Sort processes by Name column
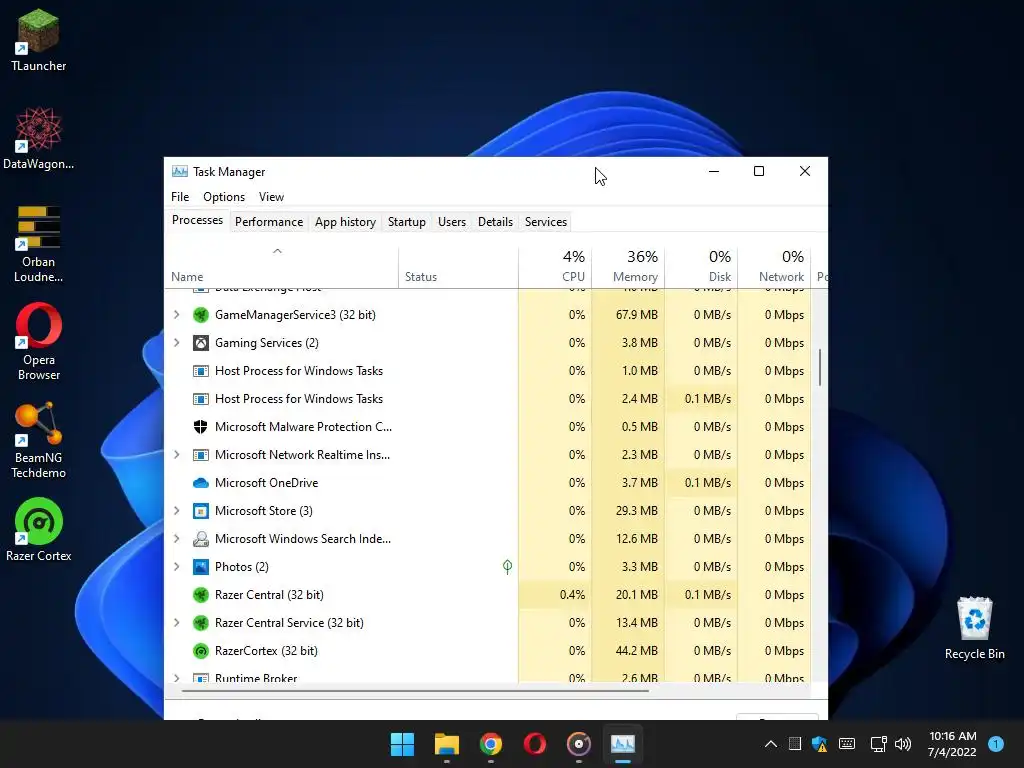Image resolution: width=1024 pixels, height=768 pixels. tap(281, 267)
